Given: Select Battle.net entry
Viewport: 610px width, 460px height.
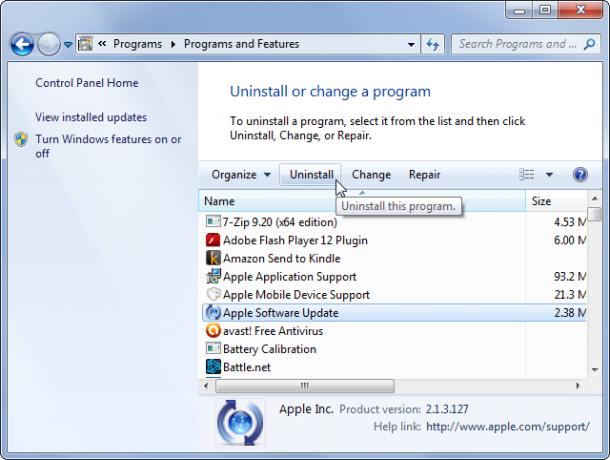Looking at the screenshot, I should pyautogui.click(x=394, y=367).
